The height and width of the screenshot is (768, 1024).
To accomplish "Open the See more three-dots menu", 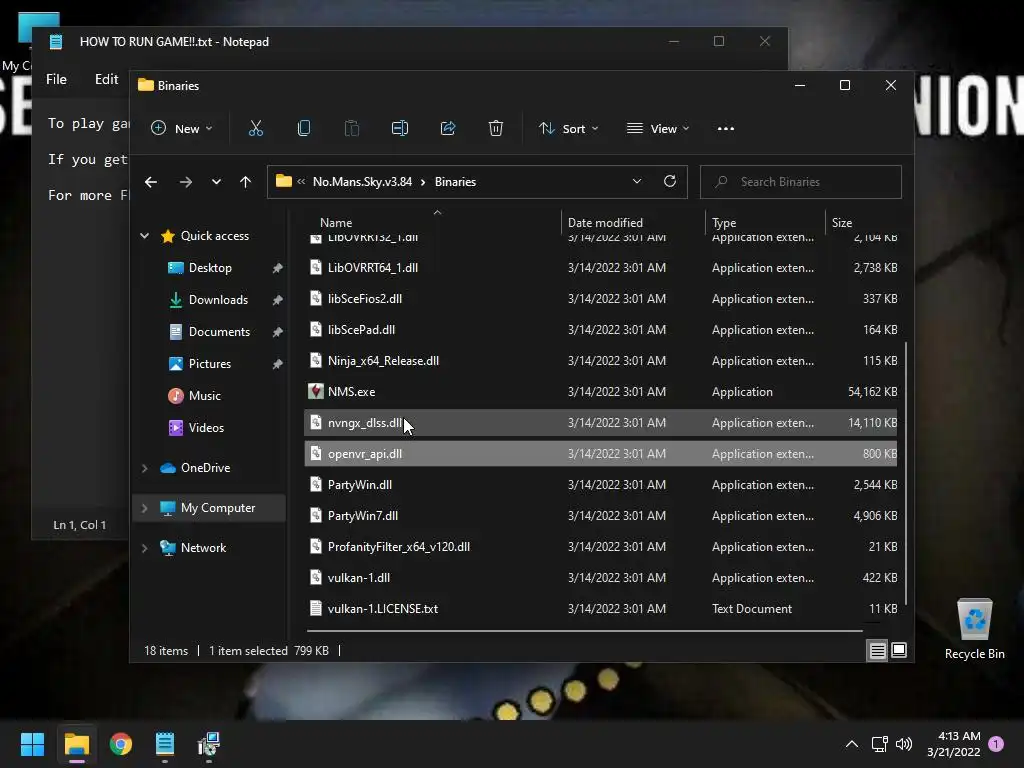I will click(726, 129).
